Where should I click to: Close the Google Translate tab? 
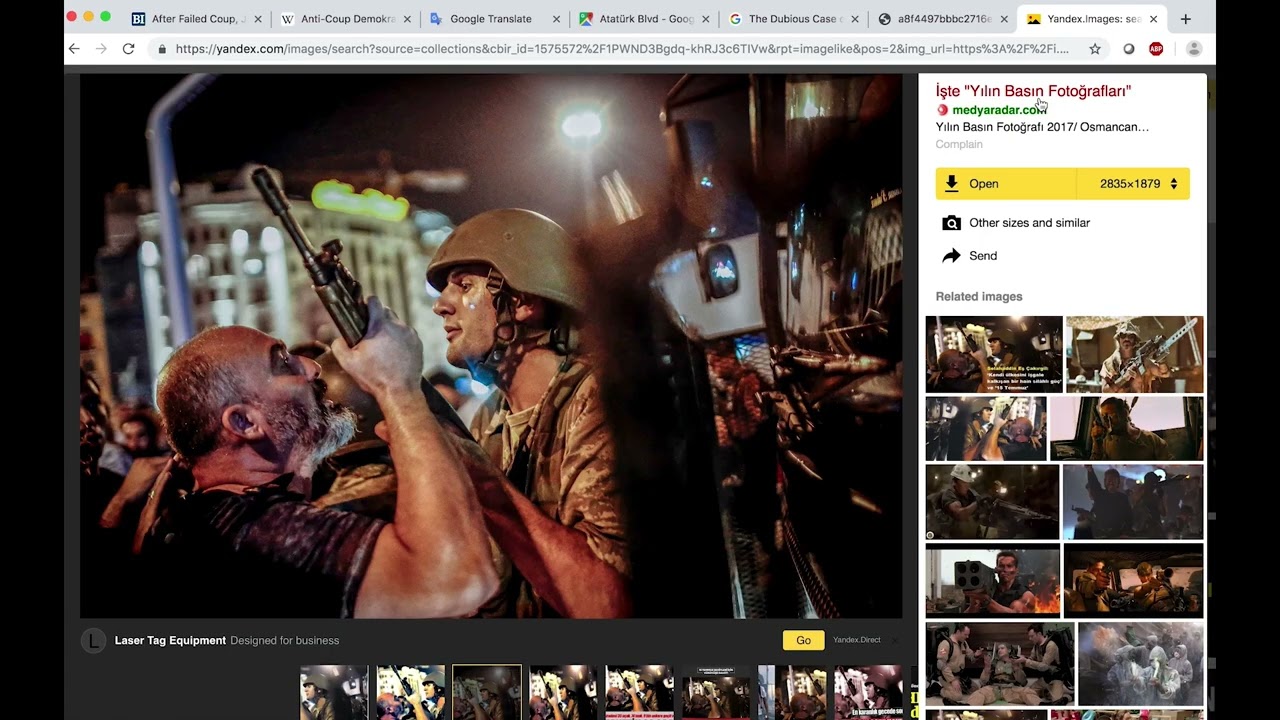point(557,18)
